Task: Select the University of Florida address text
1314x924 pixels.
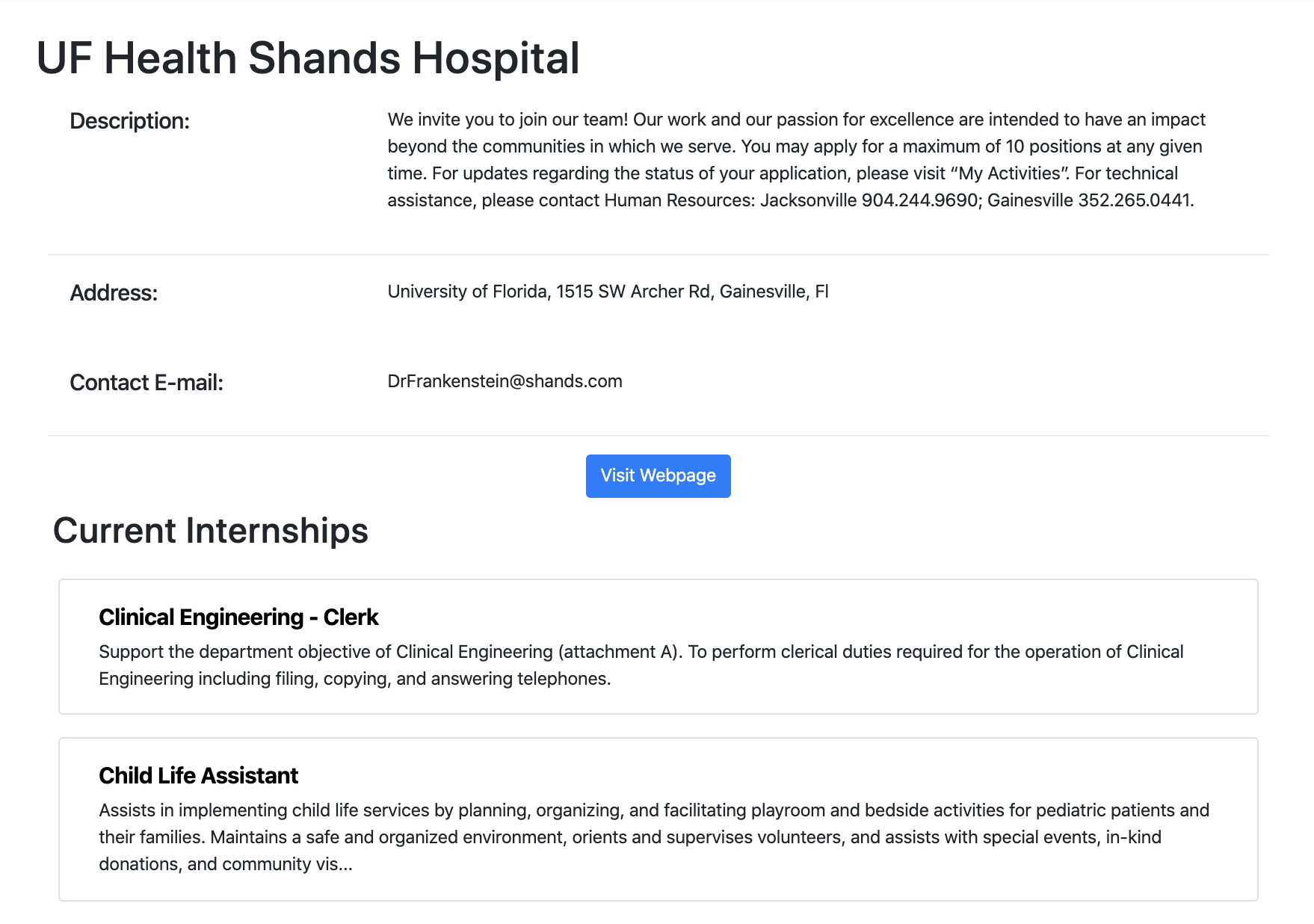Action: 608,292
